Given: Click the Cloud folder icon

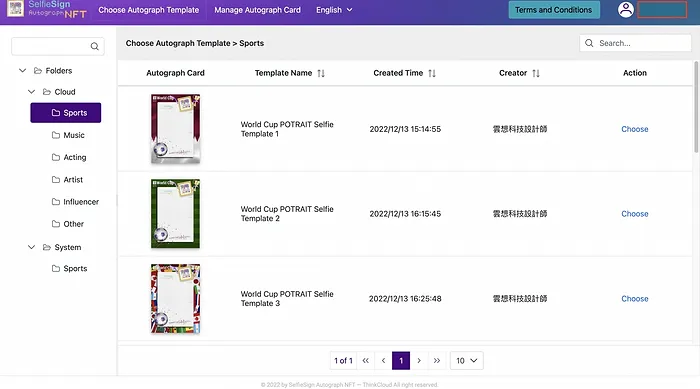Looking at the screenshot, I should [x=46, y=92].
